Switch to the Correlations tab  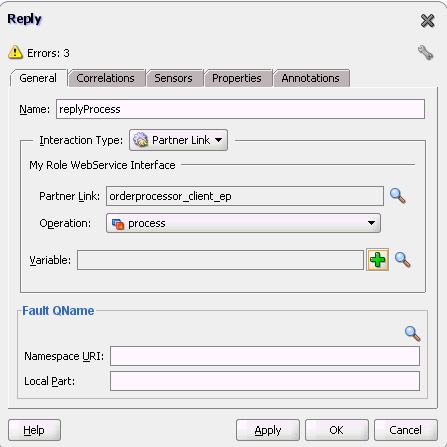coord(105,78)
